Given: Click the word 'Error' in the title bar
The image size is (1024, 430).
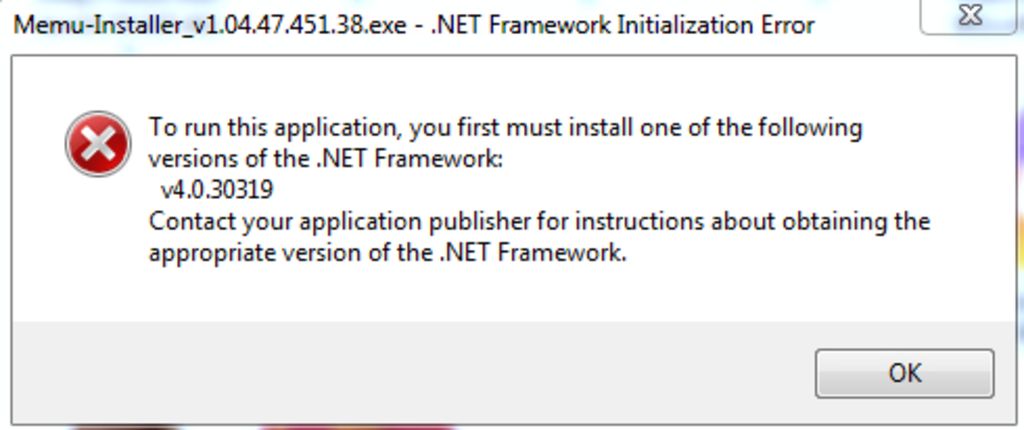Looking at the screenshot, I should (784, 25).
